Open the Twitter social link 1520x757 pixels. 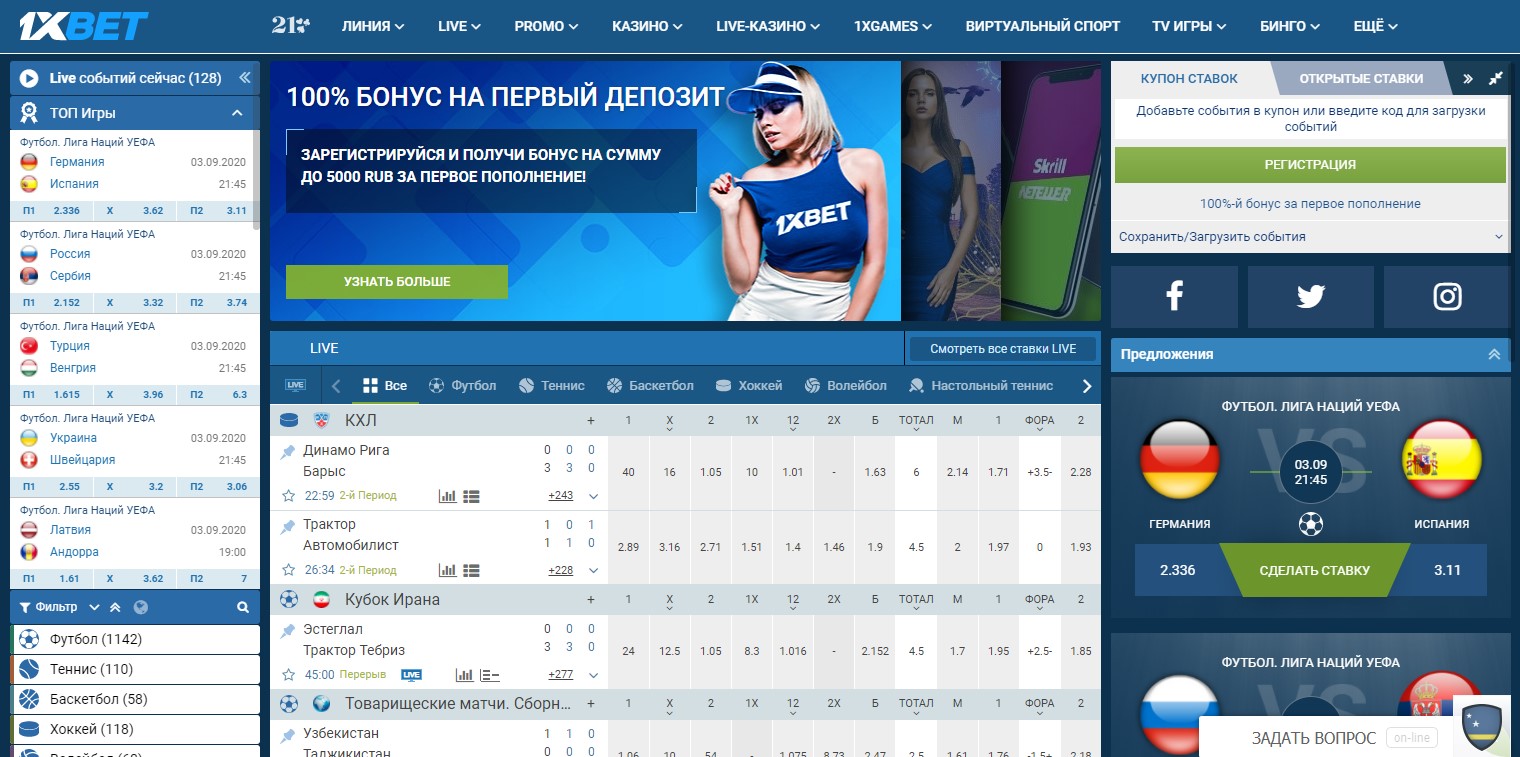click(x=1311, y=296)
